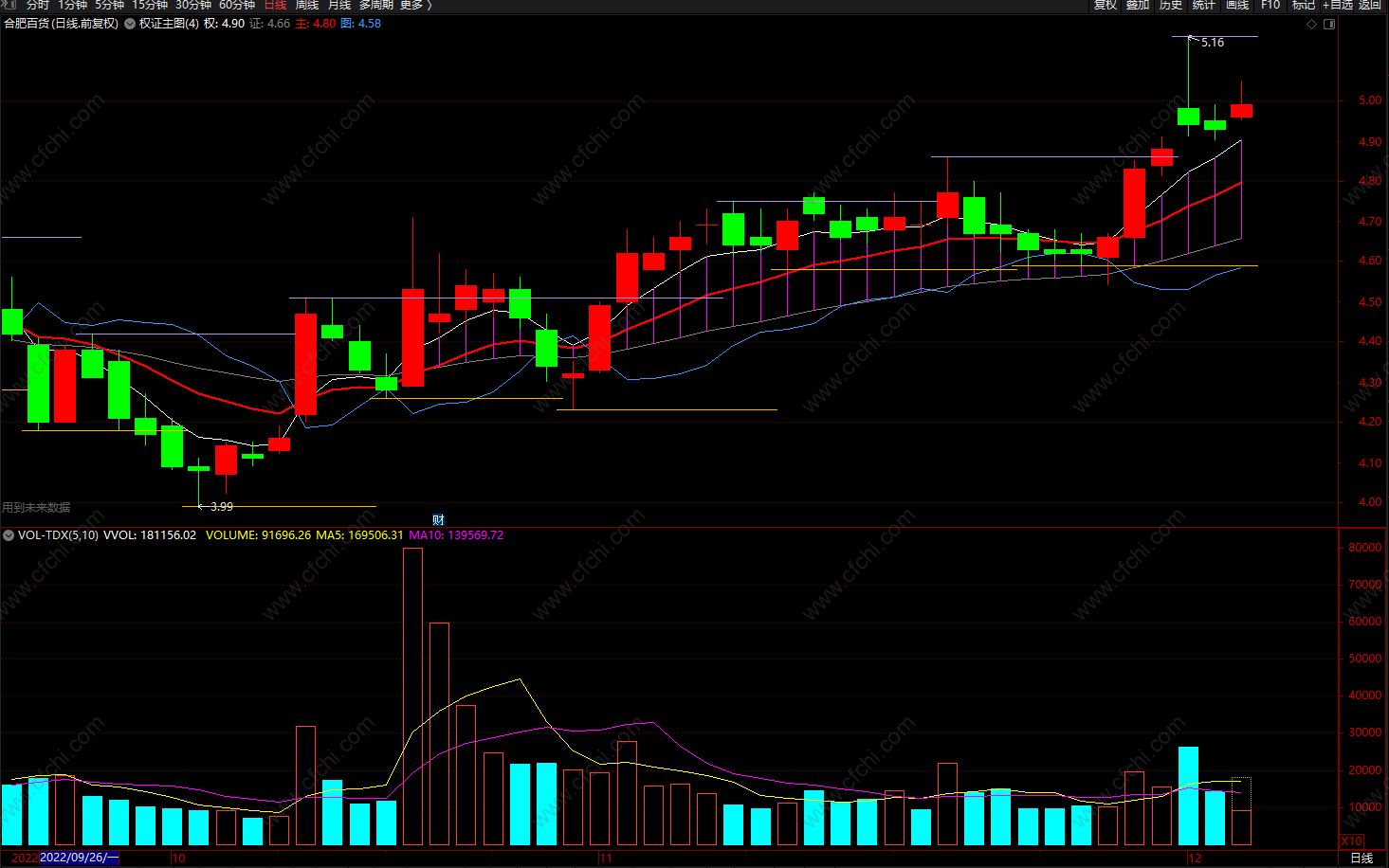
Task: Open the 复权 adjustment menu
Action: click(x=1105, y=5)
